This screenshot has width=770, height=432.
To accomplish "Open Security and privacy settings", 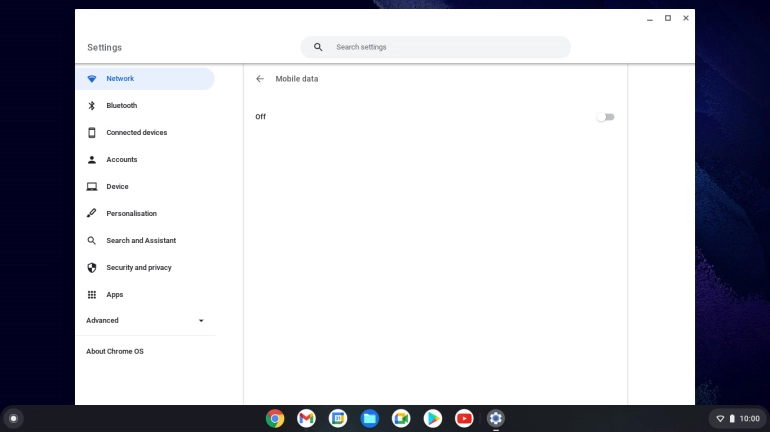I will (x=138, y=268).
